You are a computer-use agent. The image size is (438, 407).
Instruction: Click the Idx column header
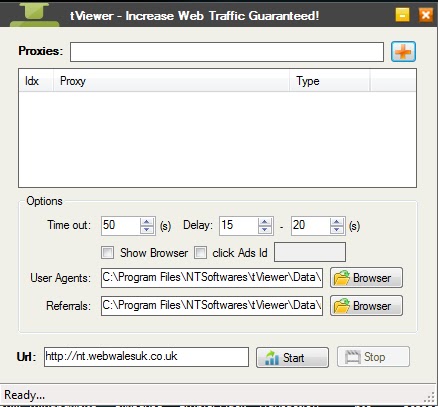tap(36, 81)
